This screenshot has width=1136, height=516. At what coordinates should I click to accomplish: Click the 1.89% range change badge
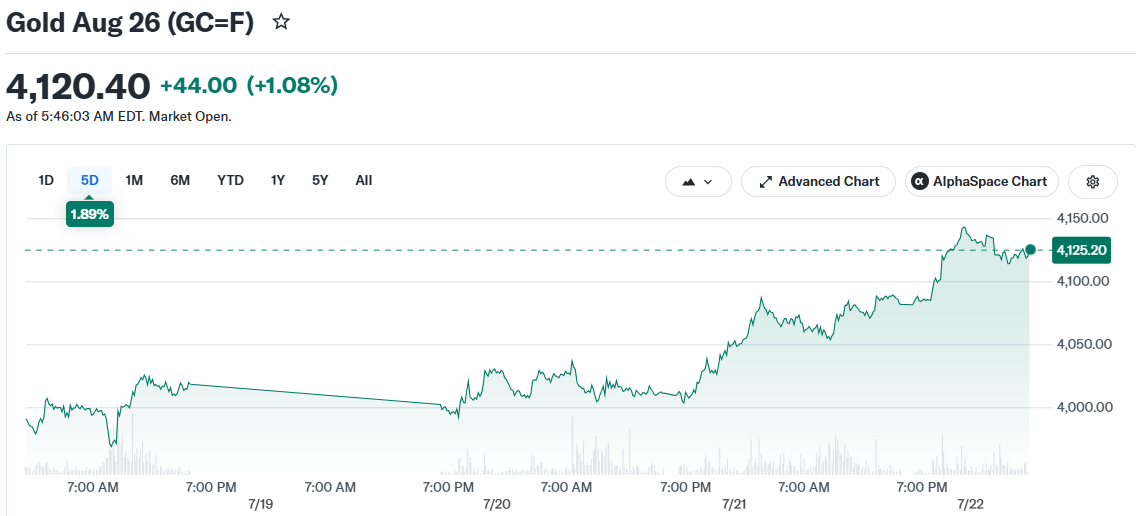click(x=90, y=215)
